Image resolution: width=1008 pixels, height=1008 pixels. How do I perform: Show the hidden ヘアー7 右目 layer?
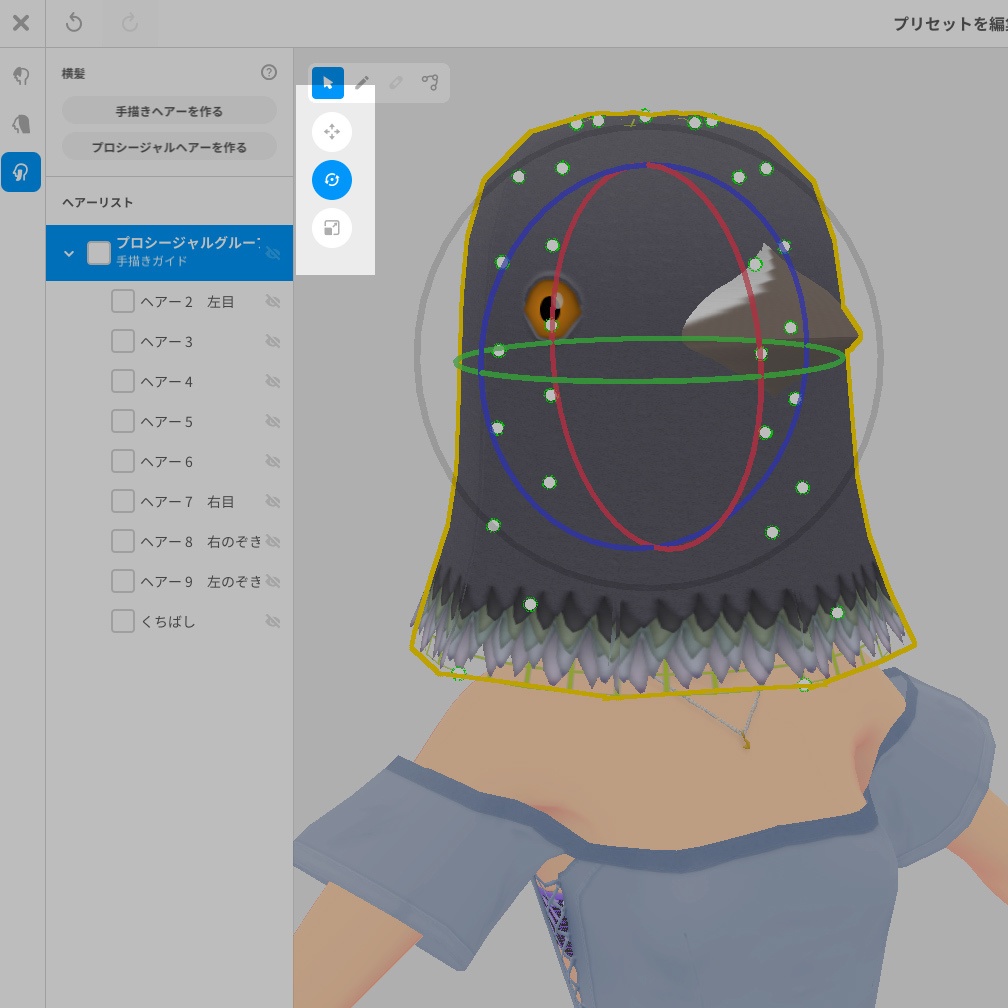272,501
